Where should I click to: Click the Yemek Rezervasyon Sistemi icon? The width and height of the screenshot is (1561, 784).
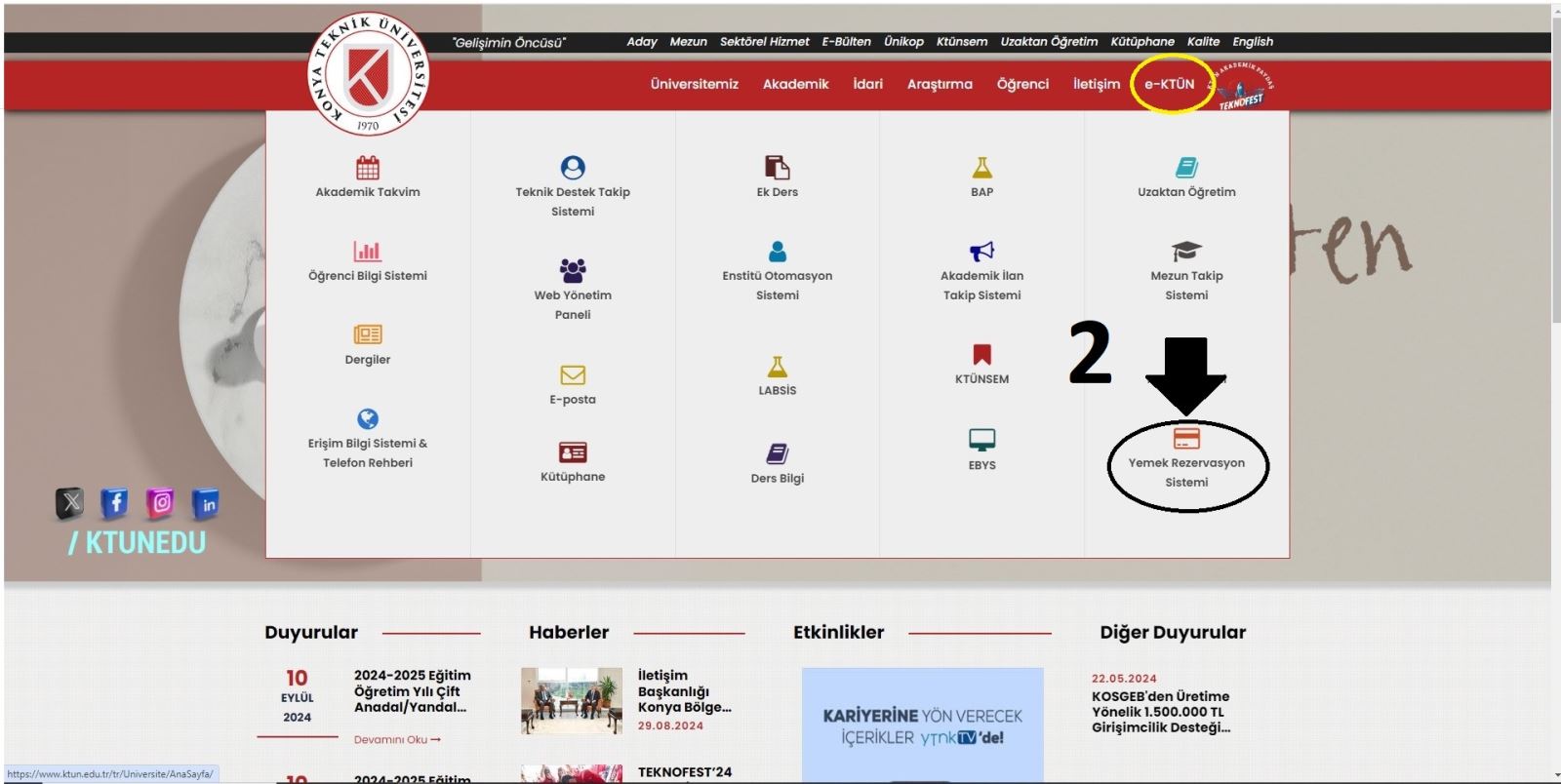point(1186,439)
